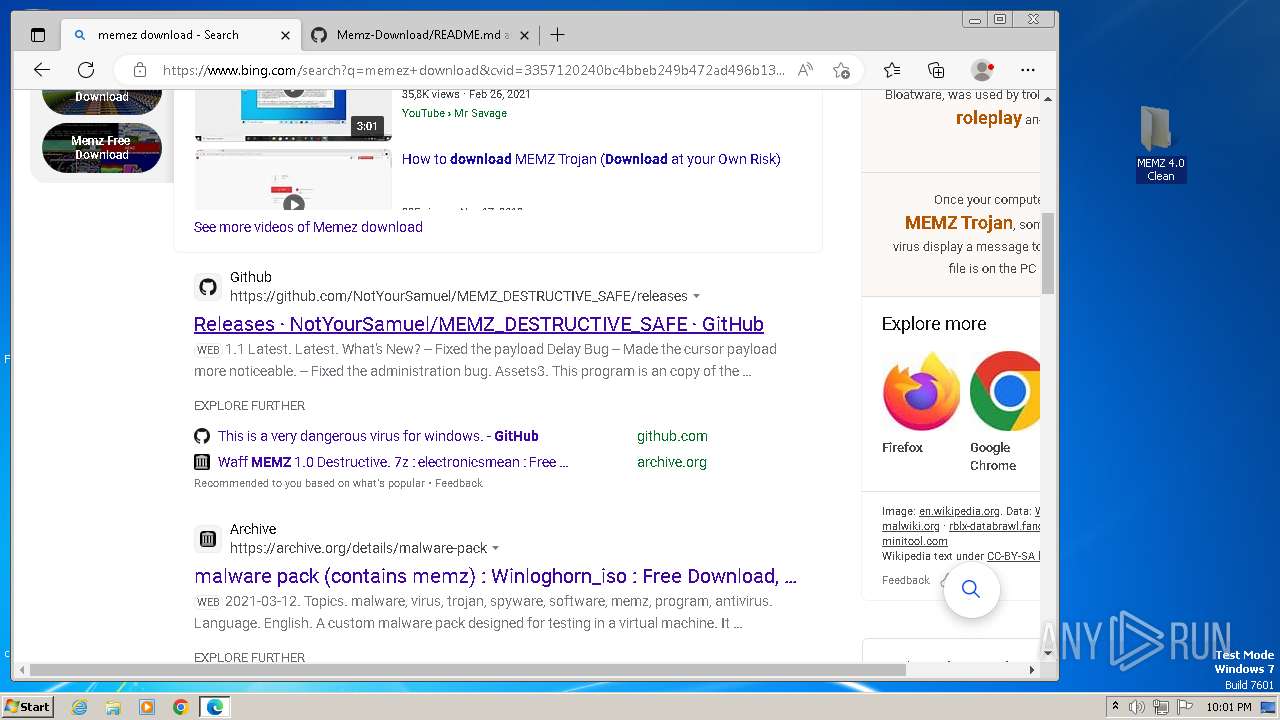This screenshot has width=1280, height=720.
Task: Click the scroll-down arrow of vertical scrollbar
Action: click(x=1048, y=653)
